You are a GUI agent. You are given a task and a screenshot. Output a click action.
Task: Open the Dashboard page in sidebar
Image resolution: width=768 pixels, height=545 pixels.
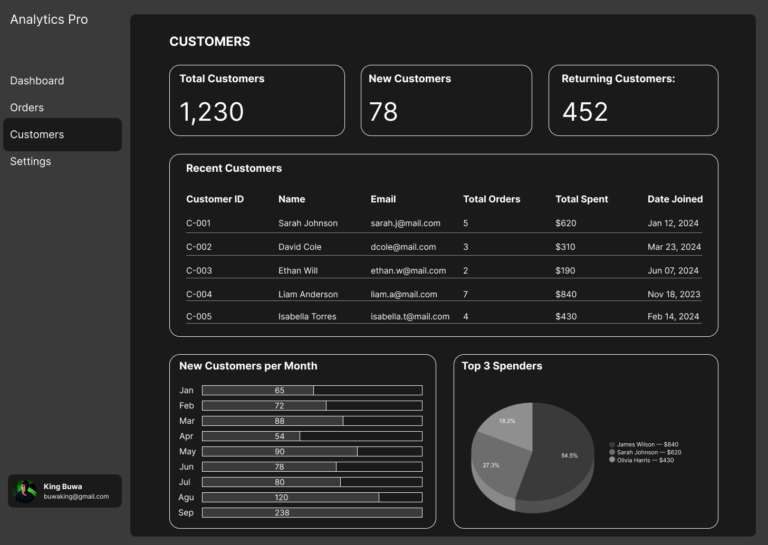[37, 81]
